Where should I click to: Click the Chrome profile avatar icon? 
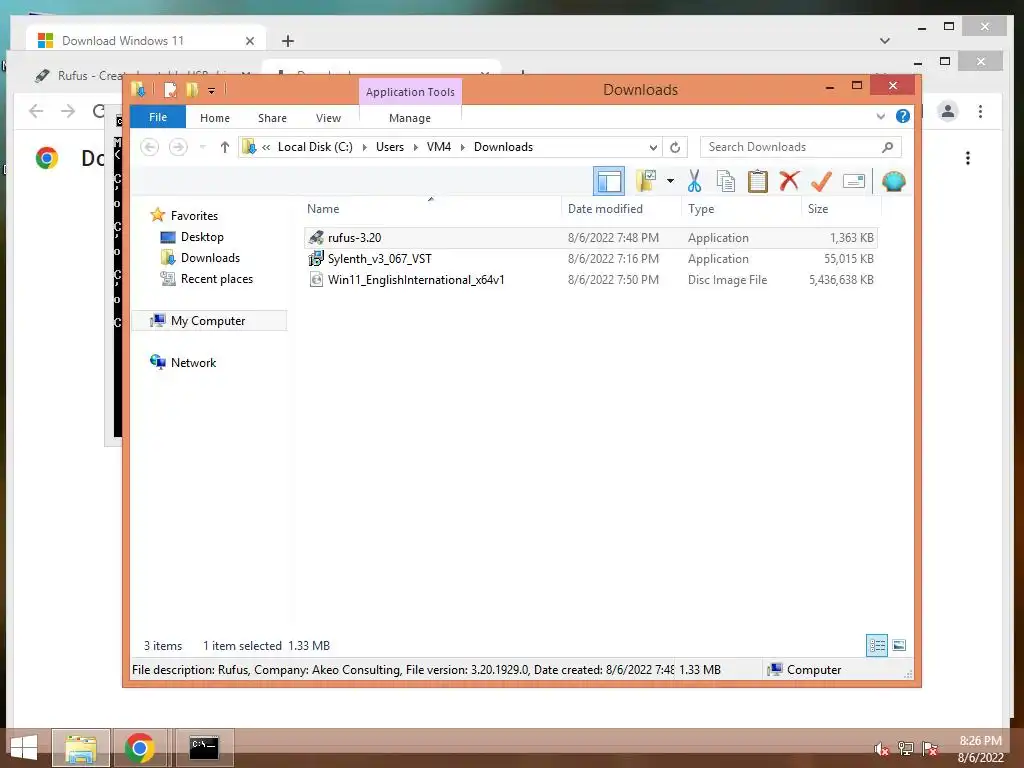click(948, 112)
